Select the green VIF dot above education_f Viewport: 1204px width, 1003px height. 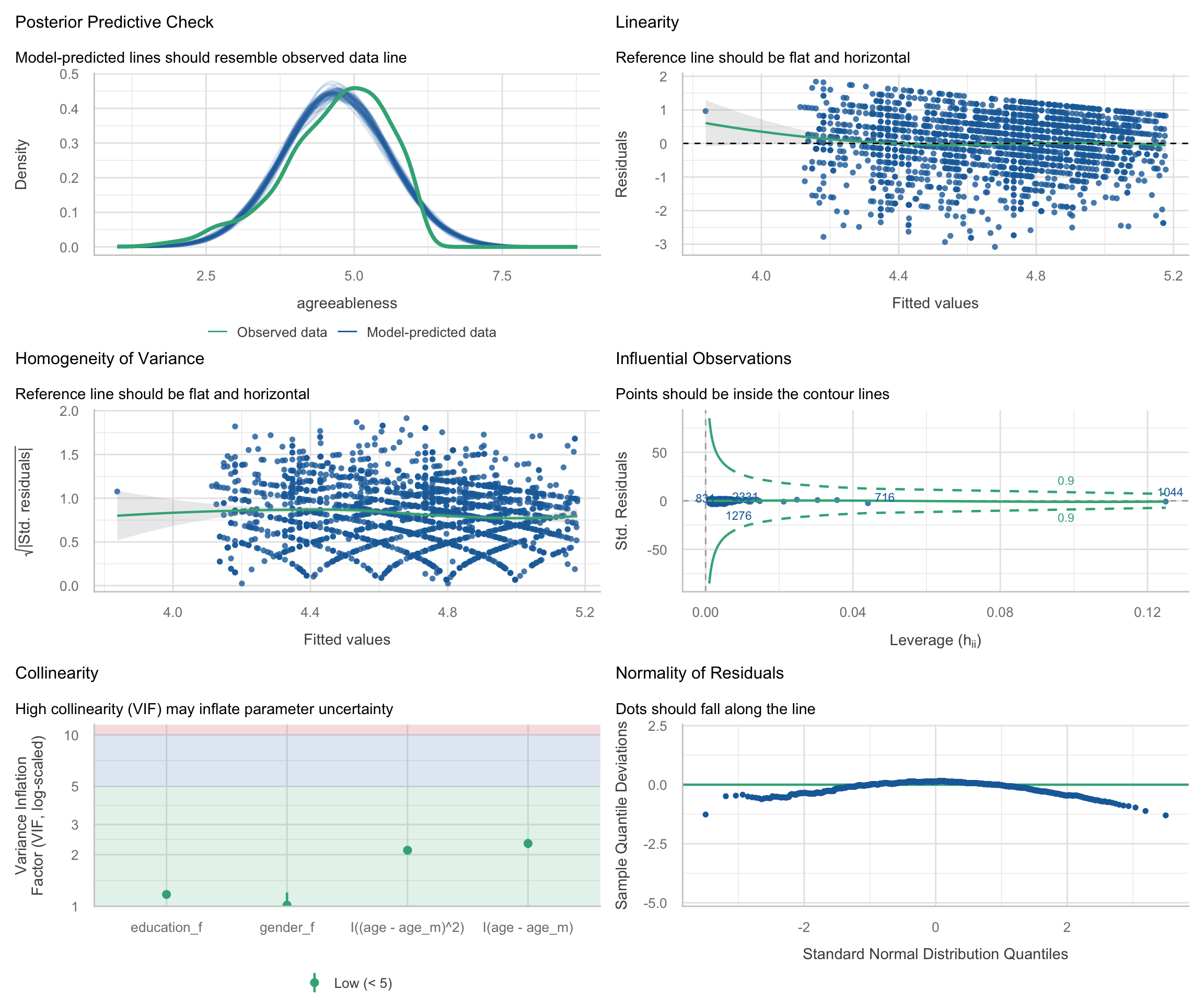click(166, 894)
